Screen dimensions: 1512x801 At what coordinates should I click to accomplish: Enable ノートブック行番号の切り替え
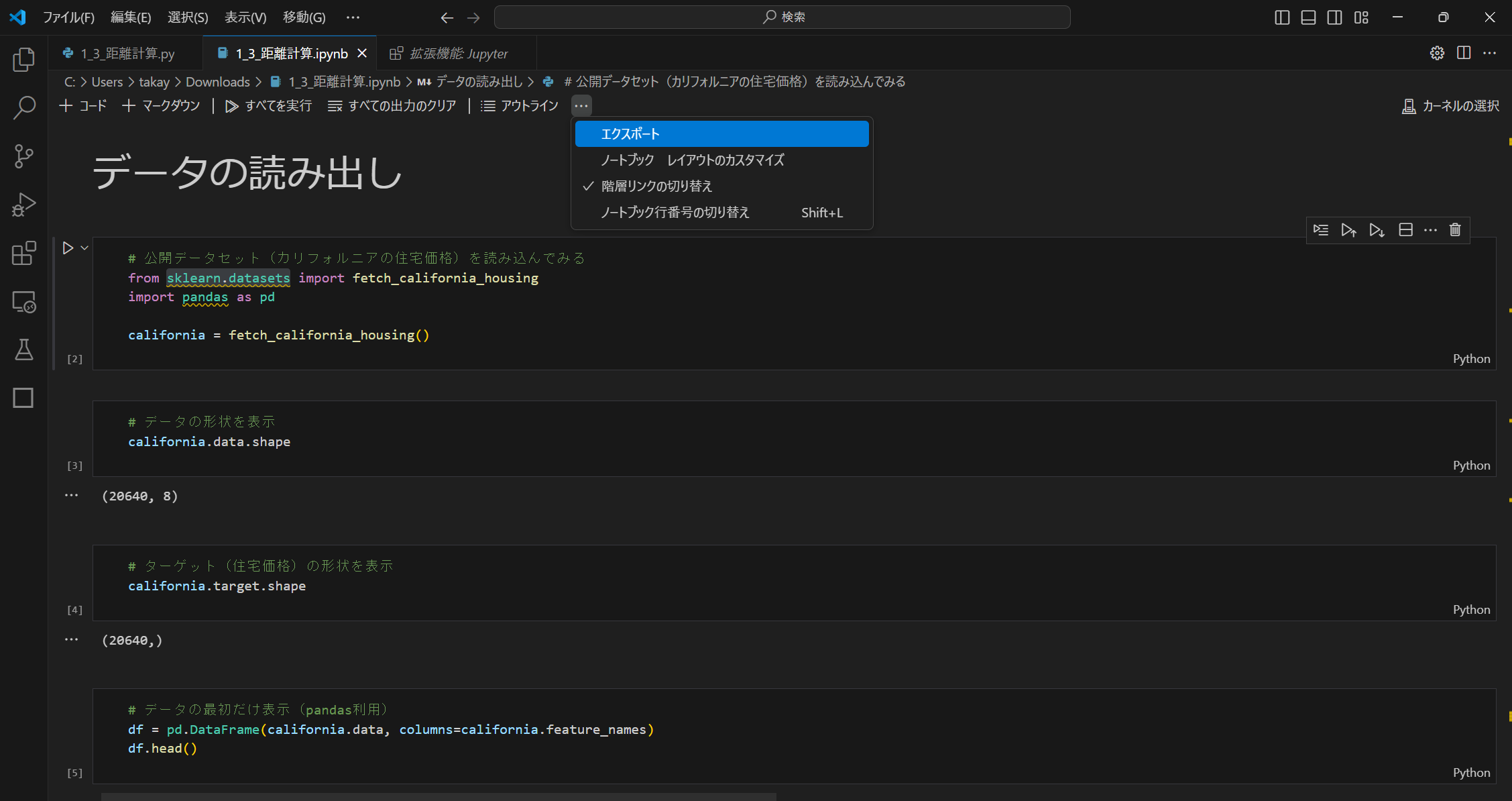click(x=674, y=212)
